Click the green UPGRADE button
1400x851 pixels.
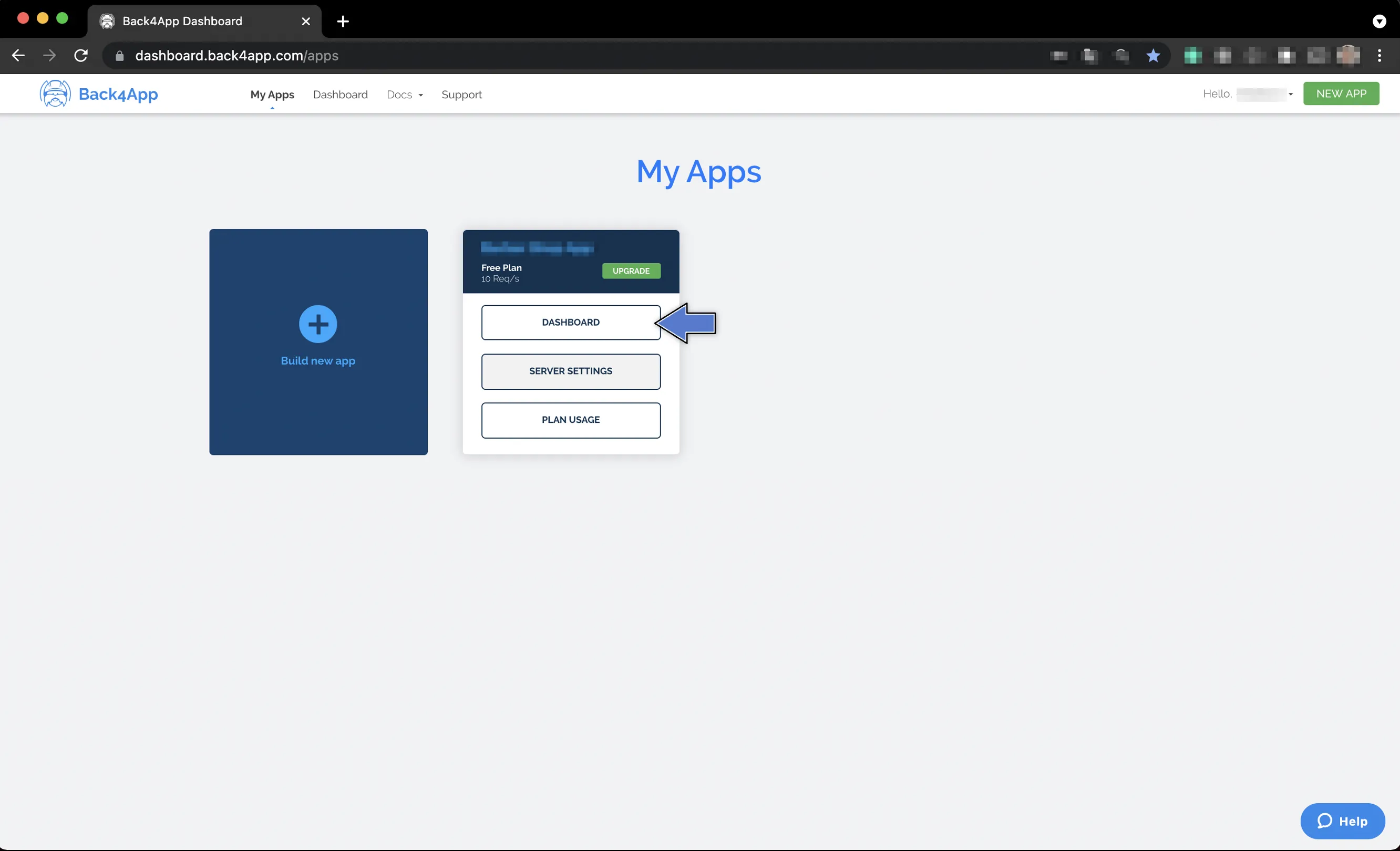pyautogui.click(x=631, y=271)
